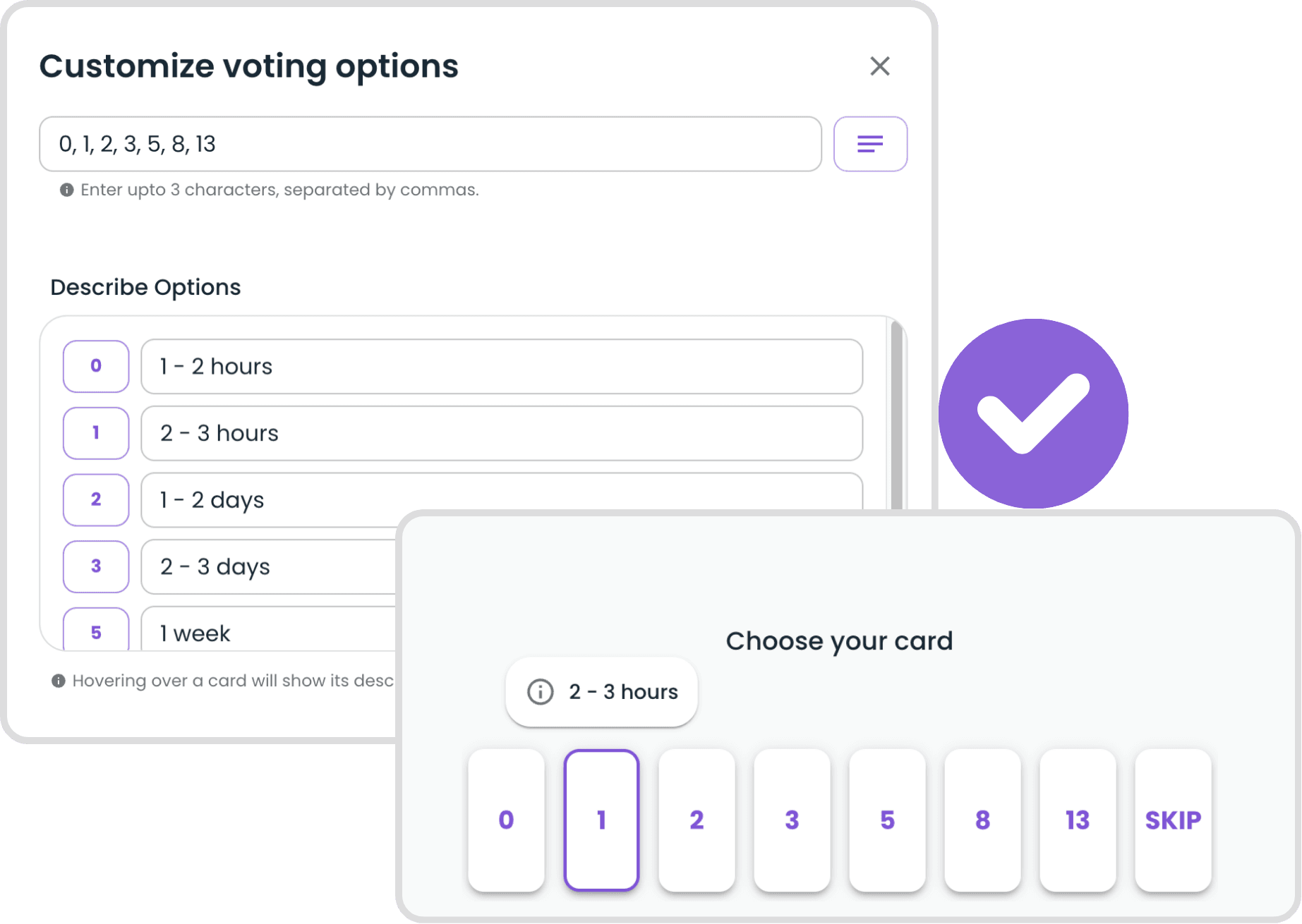Image resolution: width=1302 pixels, height=924 pixels.
Task: Click the text-lines icon beside voting options
Action: [869, 144]
